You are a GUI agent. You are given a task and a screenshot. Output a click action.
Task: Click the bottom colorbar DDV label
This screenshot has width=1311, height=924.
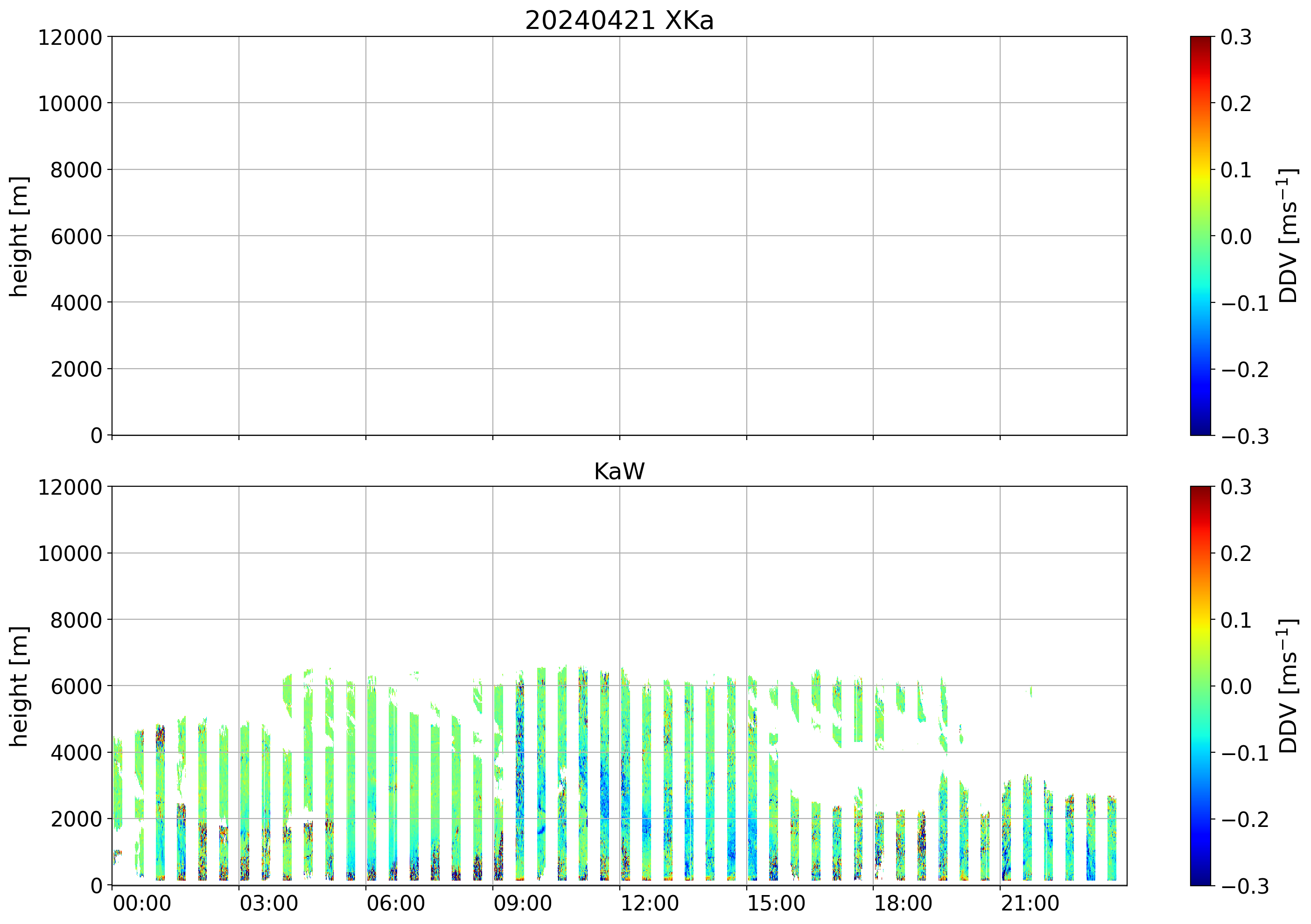pos(1289,686)
